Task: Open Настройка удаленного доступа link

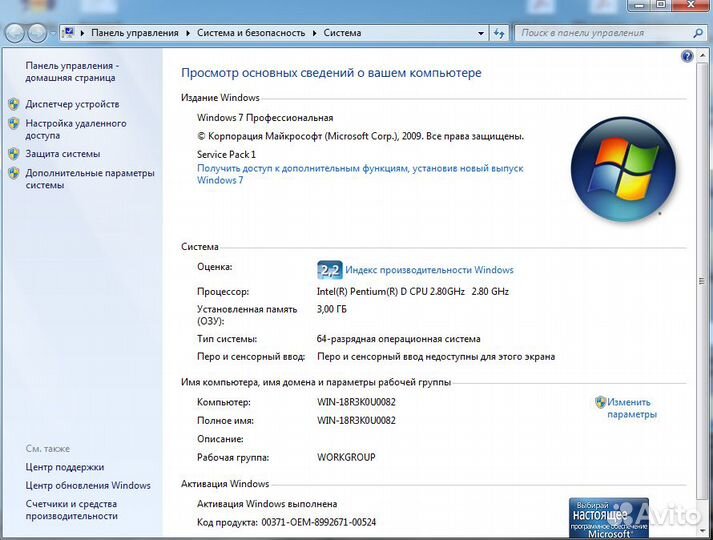Action: tap(75, 130)
